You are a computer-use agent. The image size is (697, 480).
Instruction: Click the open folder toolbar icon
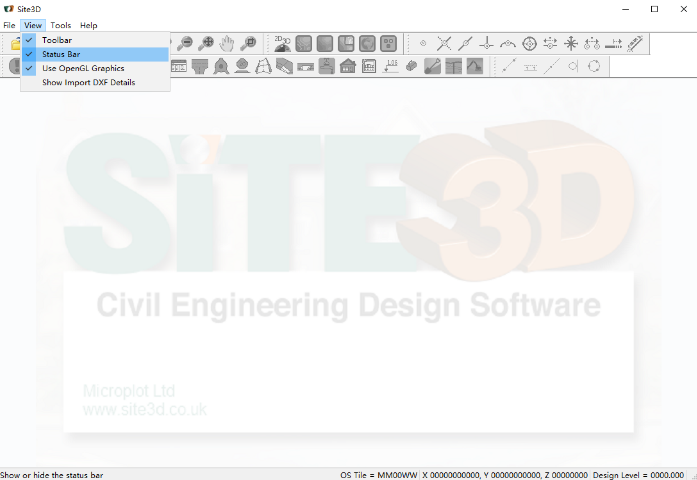point(15,44)
